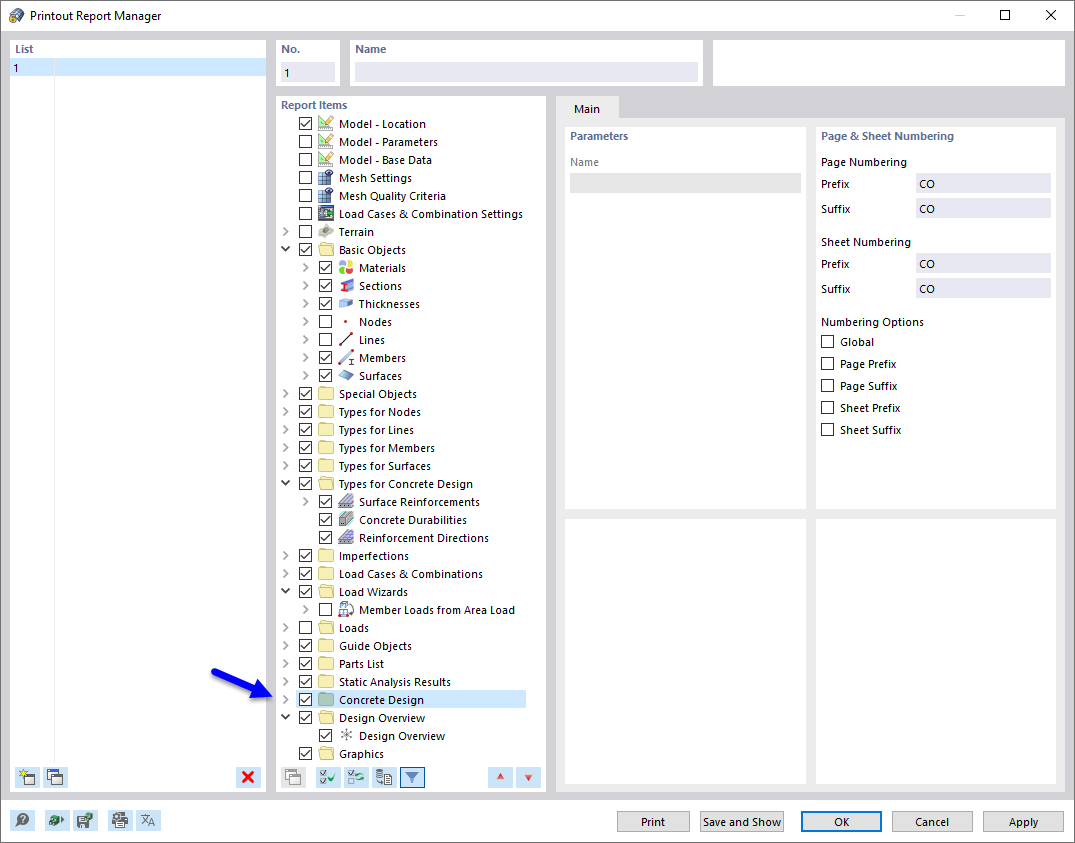Screen dimensions: 1075x843
Task: Expand the Loads tree item
Action: (286, 627)
